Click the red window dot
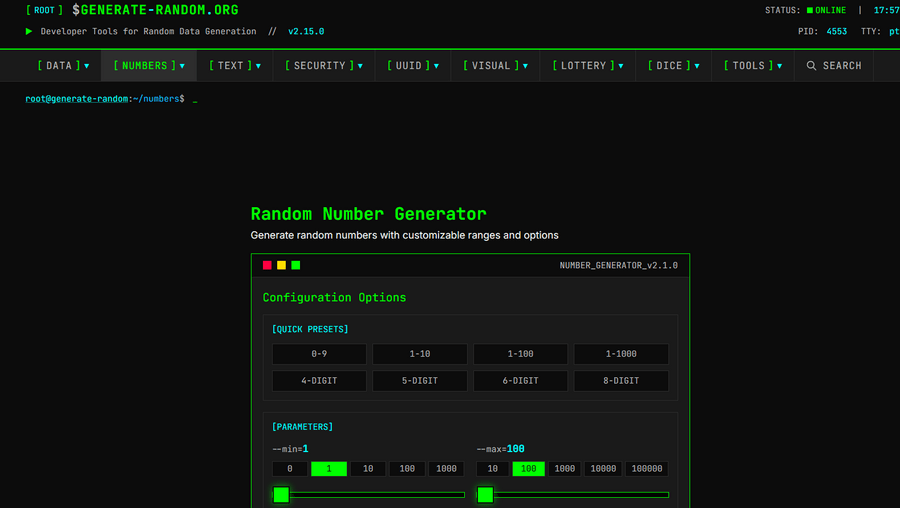The width and height of the screenshot is (900, 508). [x=267, y=265]
